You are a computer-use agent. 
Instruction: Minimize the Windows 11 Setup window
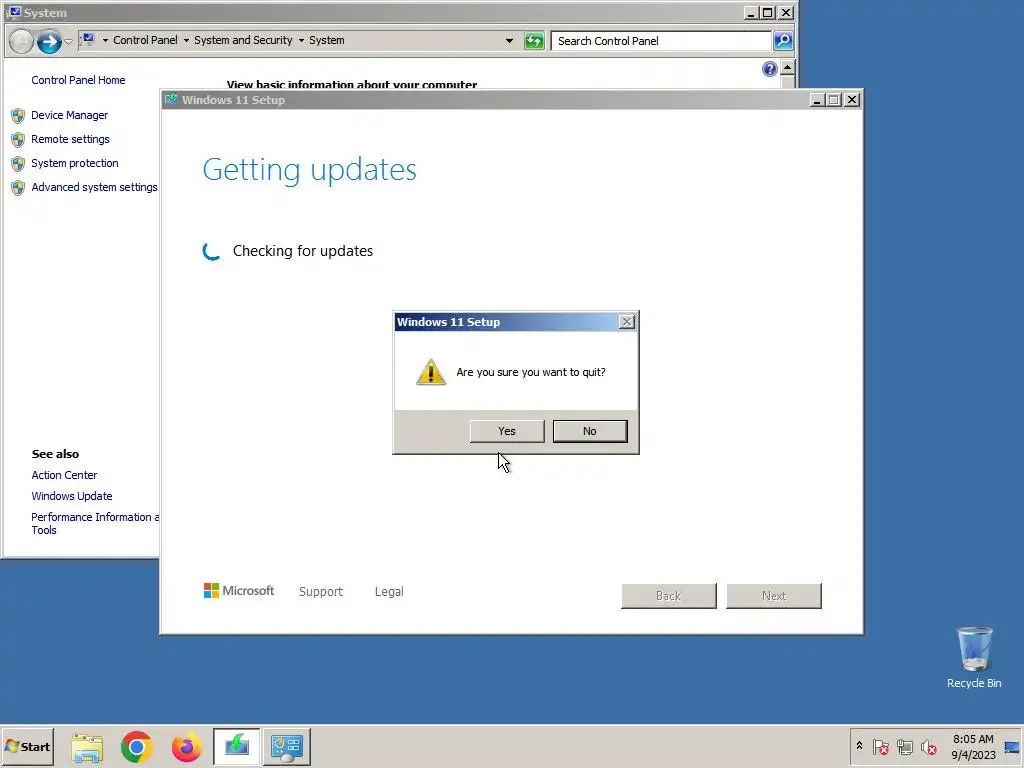[x=817, y=100]
